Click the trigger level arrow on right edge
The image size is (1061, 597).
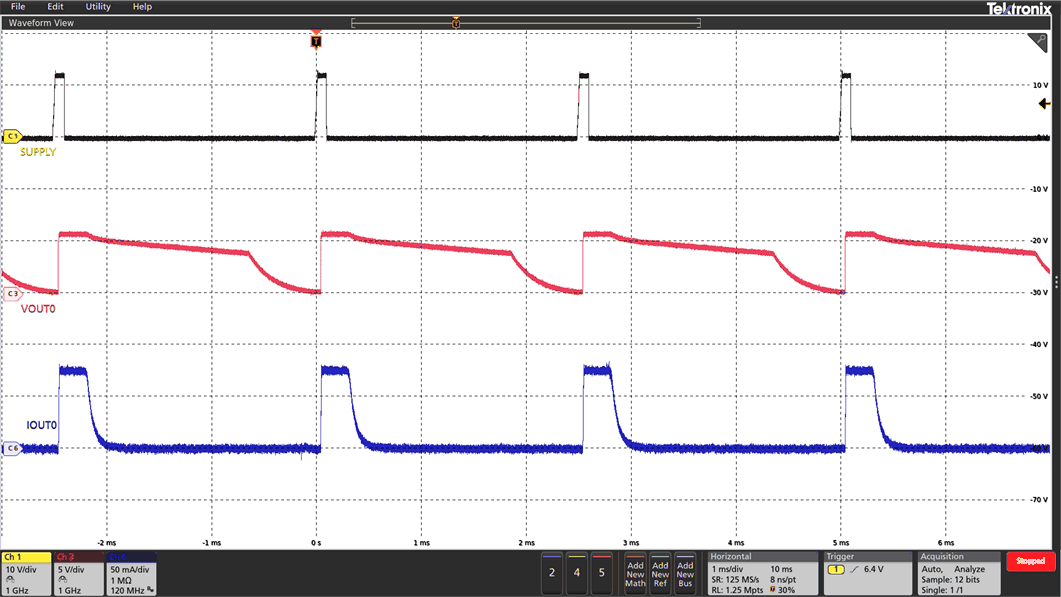(1043, 103)
